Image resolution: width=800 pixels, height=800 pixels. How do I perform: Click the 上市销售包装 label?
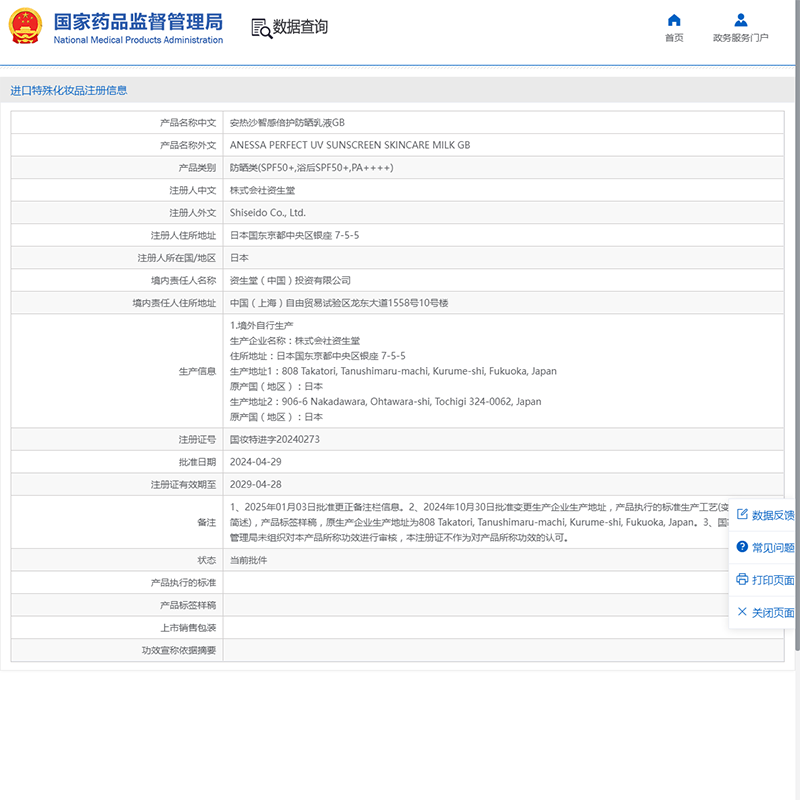pos(188,628)
